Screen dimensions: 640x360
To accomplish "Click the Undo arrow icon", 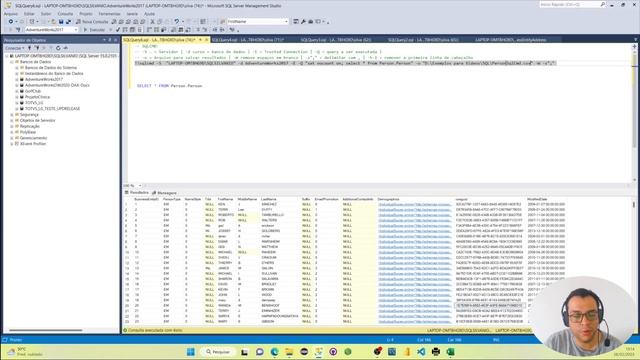I will (x=176, y=22).
